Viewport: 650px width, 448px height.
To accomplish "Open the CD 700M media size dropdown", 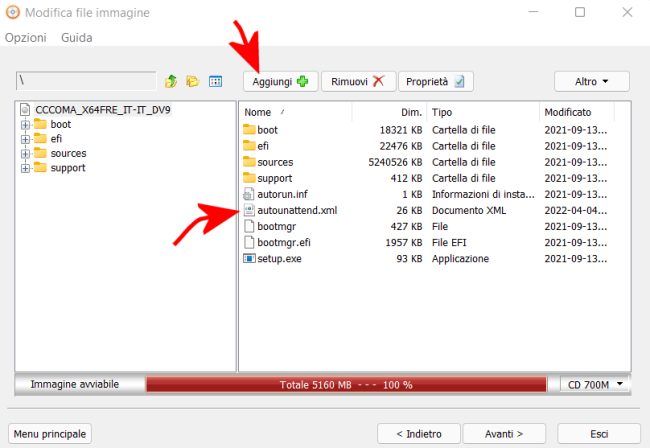I will 595,385.
